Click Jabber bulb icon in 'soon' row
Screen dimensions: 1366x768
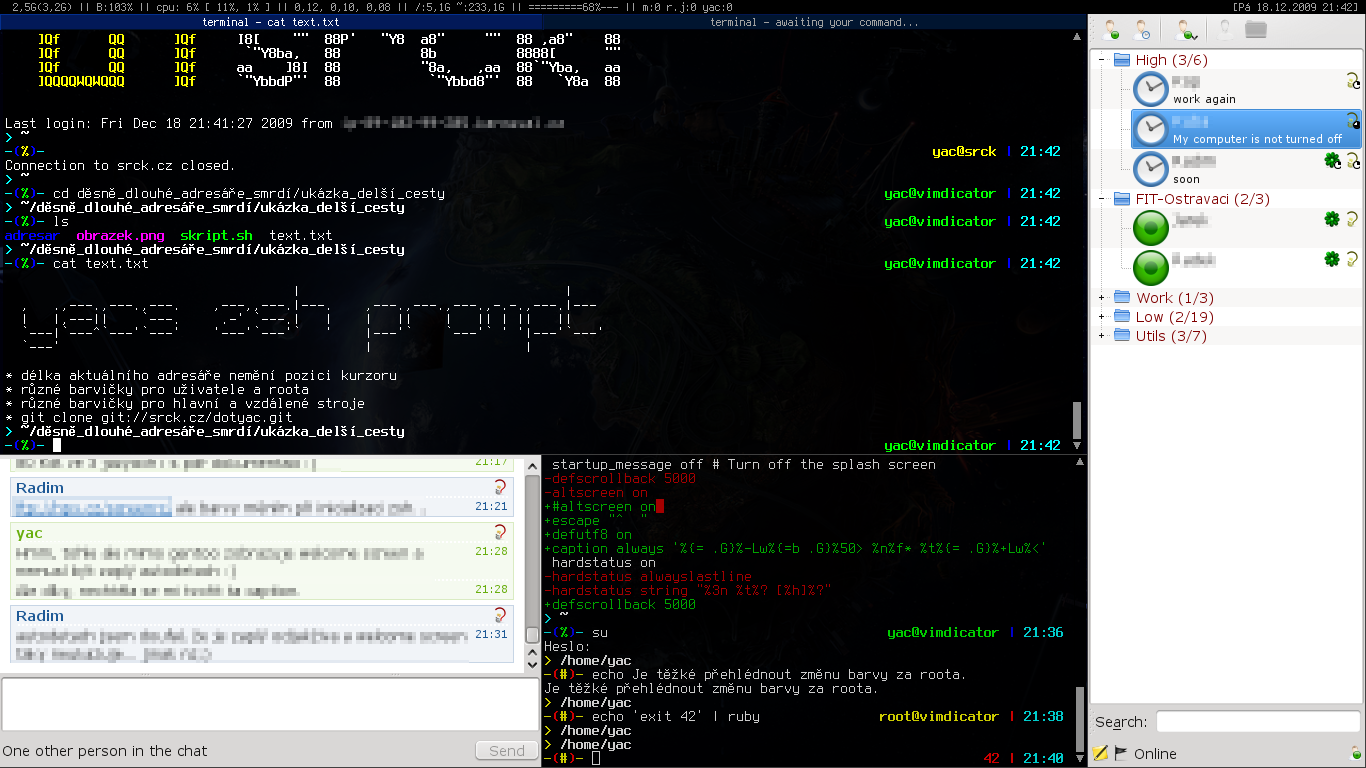[x=1353, y=161]
